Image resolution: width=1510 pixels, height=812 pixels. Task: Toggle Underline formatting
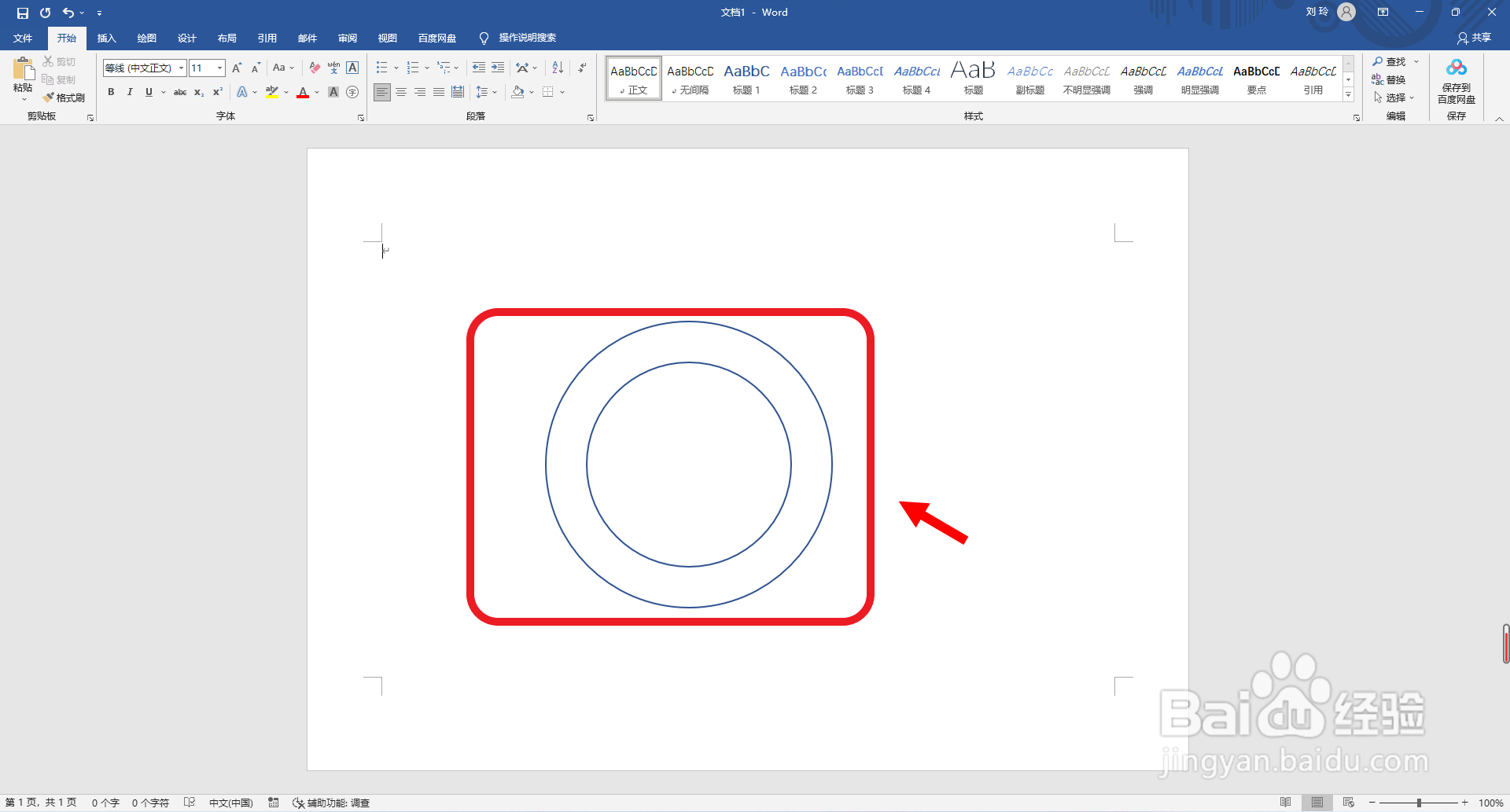[149, 92]
